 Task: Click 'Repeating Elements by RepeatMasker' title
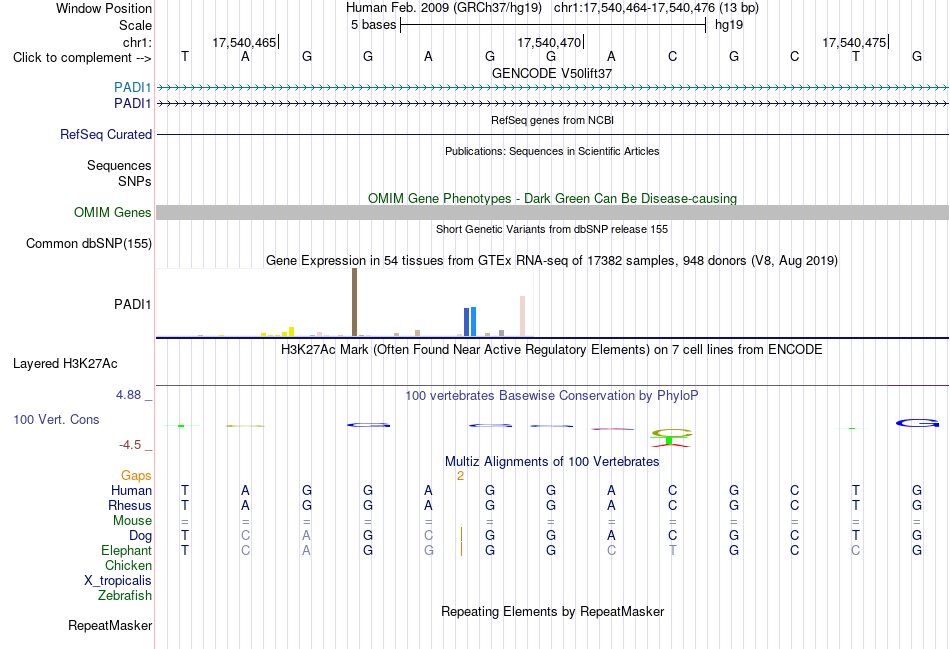tap(552, 611)
